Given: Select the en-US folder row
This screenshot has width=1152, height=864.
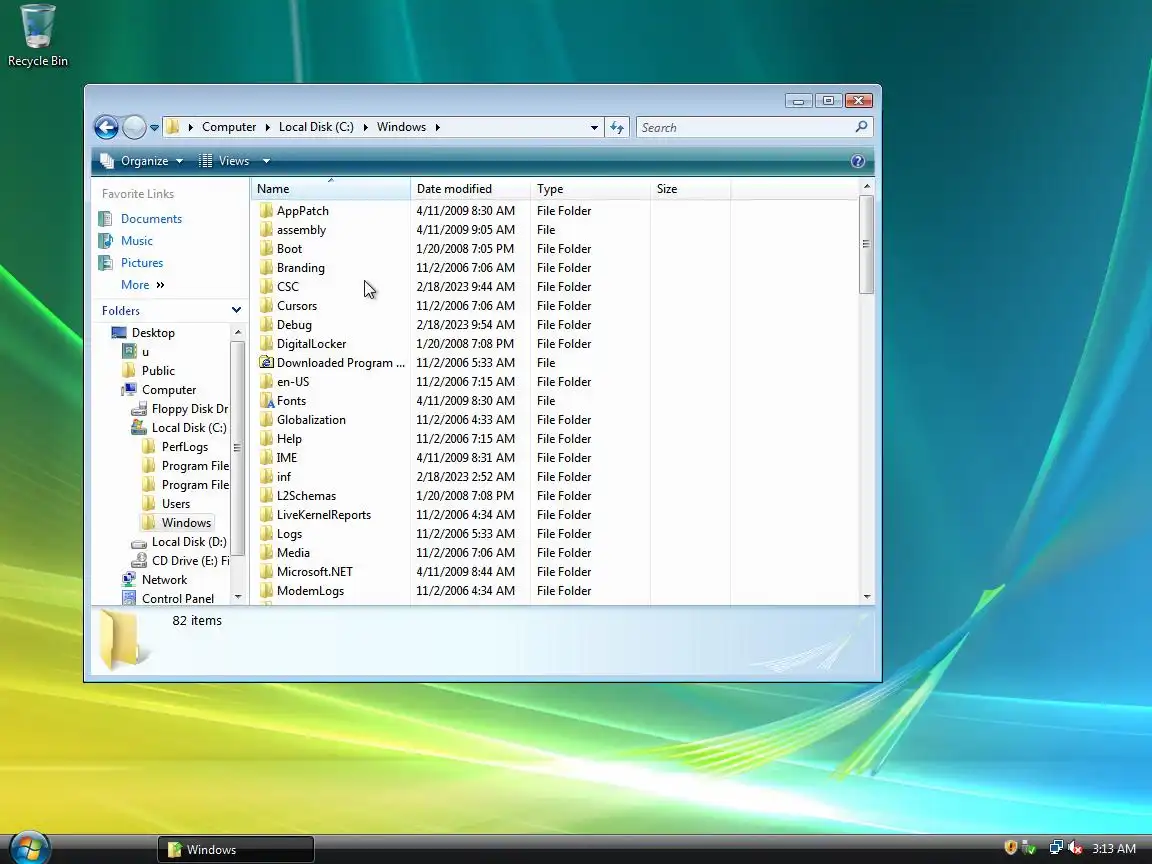Looking at the screenshot, I should pos(492,382).
